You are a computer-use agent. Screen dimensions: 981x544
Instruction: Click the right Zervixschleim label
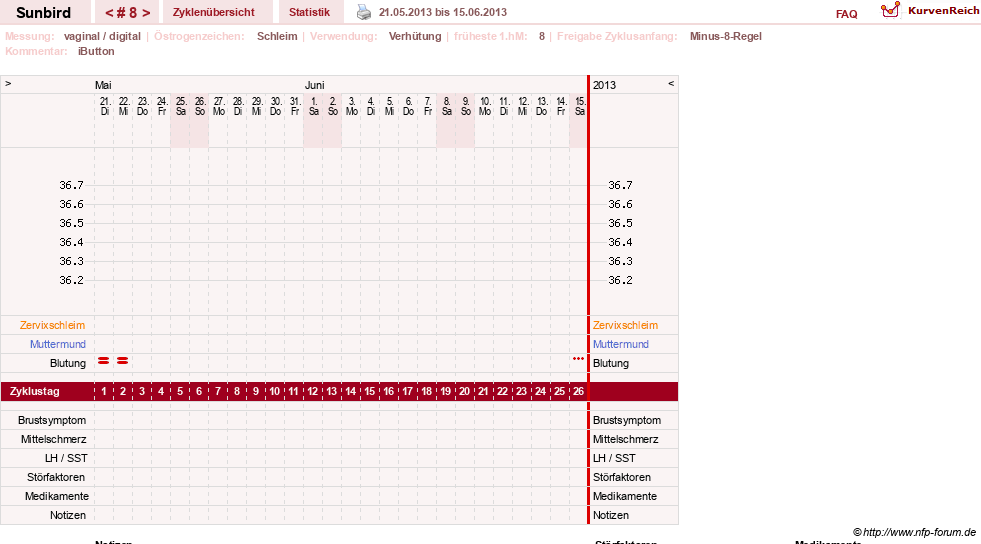pyautogui.click(x=626, y=325)
